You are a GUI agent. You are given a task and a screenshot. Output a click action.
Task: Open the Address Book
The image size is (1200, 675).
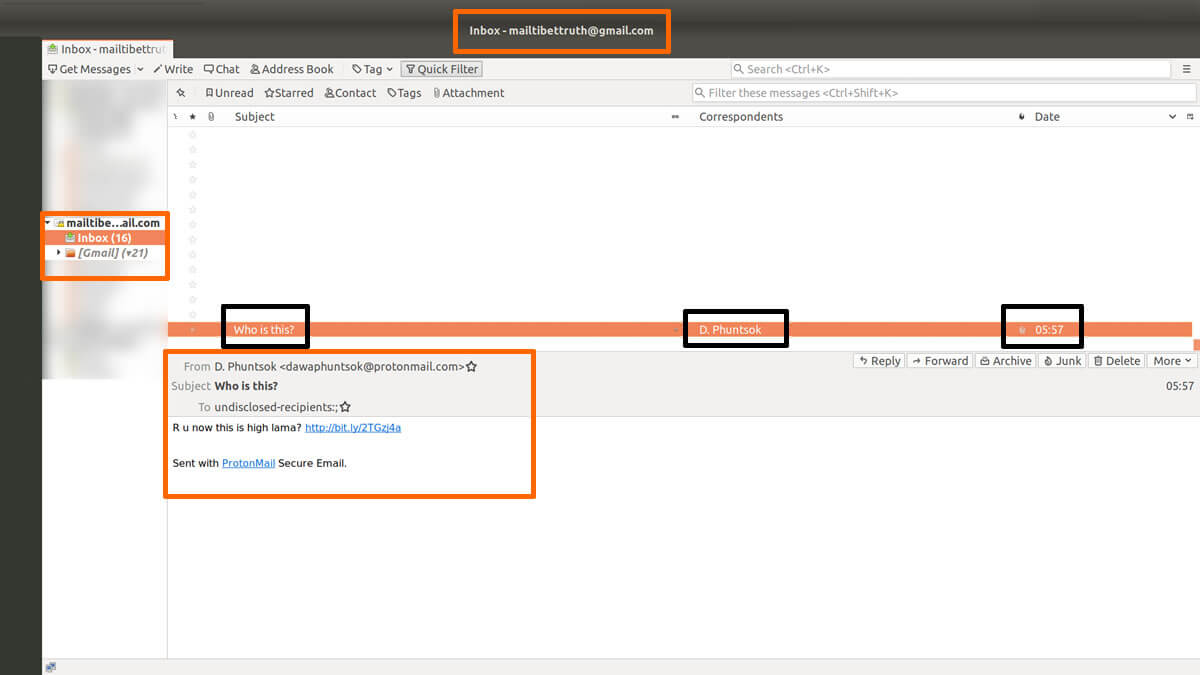click(291, 69)
